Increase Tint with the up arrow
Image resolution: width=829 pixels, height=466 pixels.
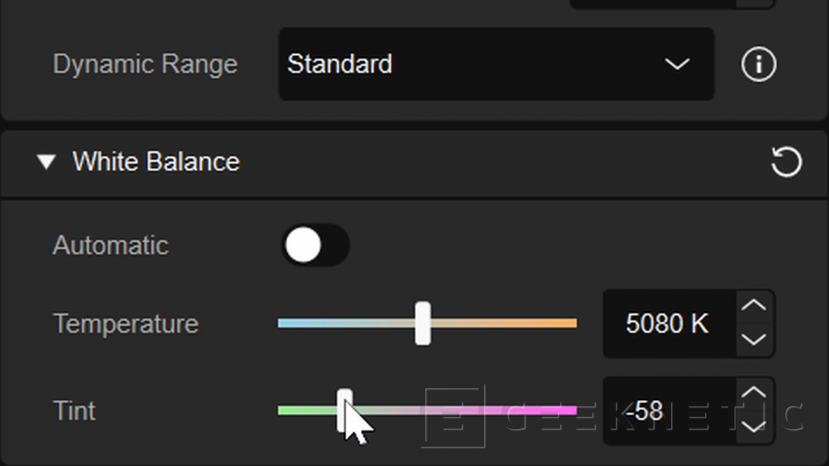coord(756,393)
